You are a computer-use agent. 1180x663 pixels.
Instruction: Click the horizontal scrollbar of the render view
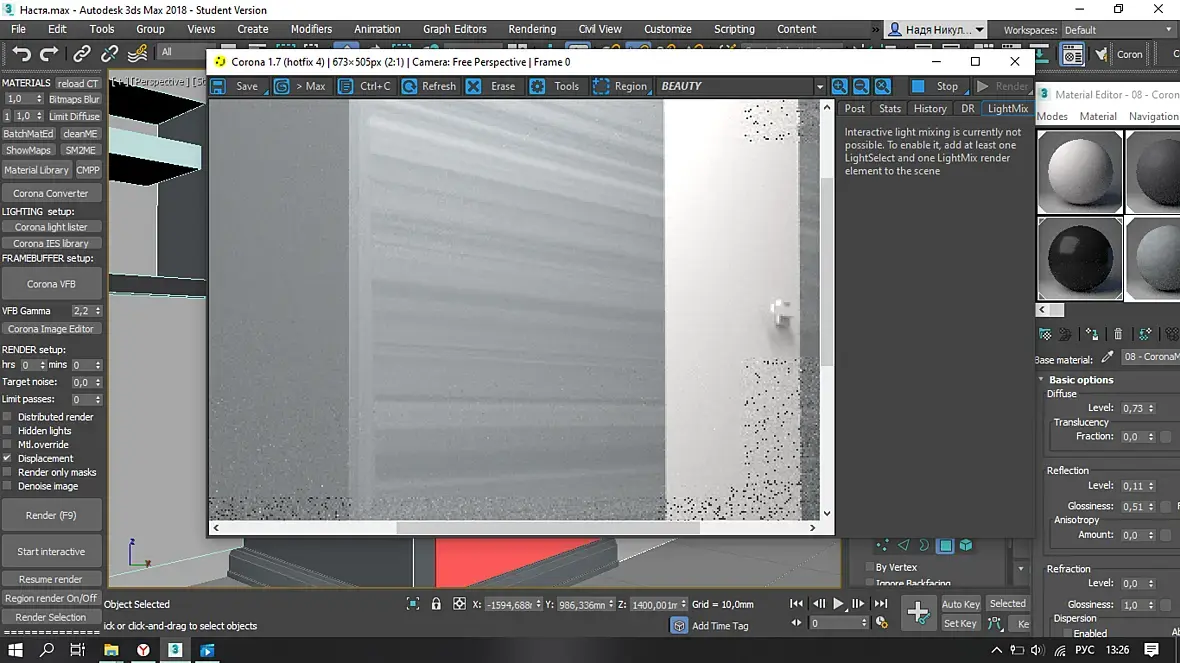(x=548, y=528)
